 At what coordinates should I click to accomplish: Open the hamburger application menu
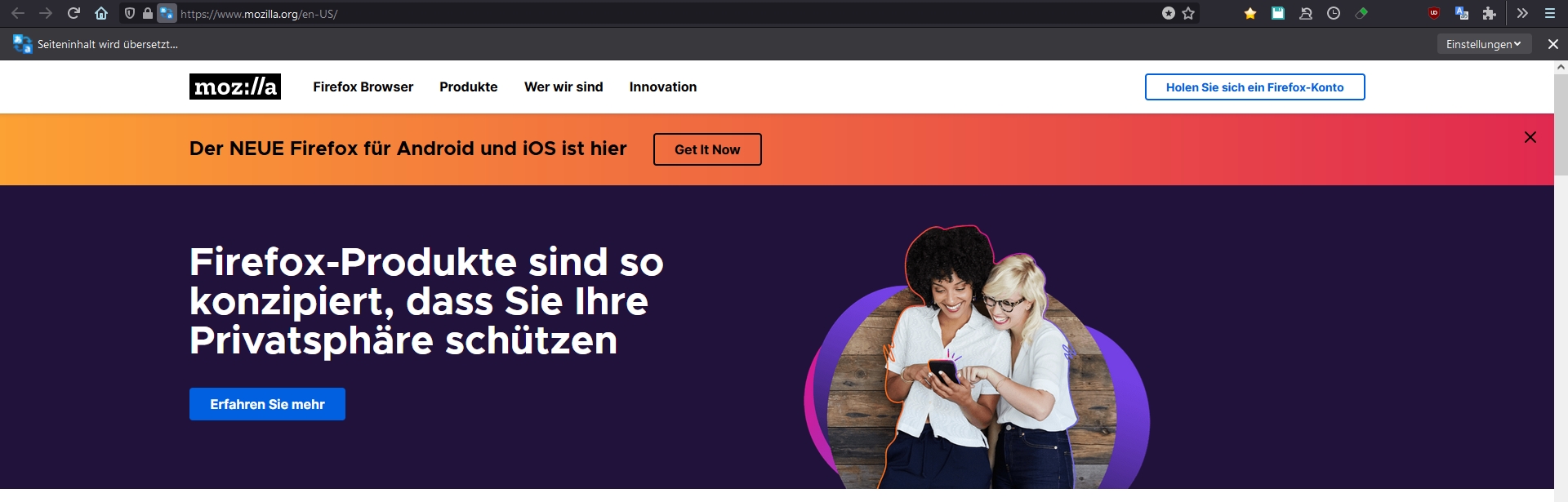(x=1549, y=13)
